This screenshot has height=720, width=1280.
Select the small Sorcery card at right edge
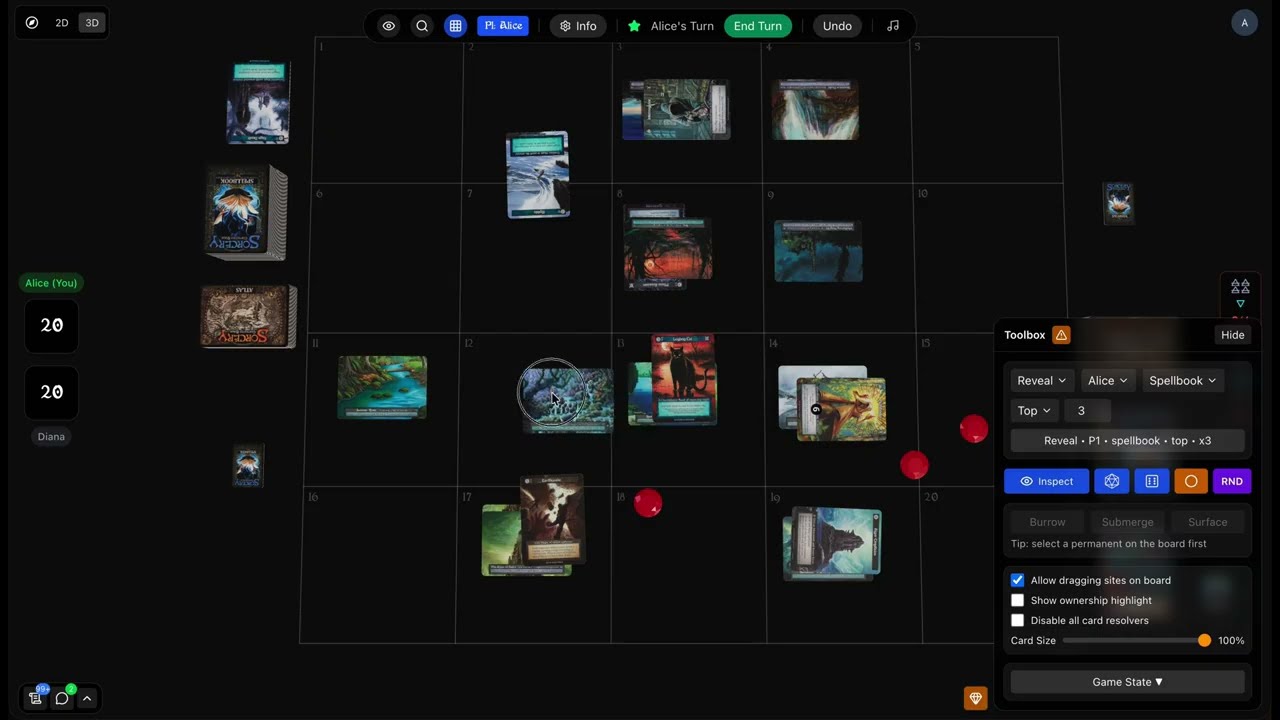1118,203
